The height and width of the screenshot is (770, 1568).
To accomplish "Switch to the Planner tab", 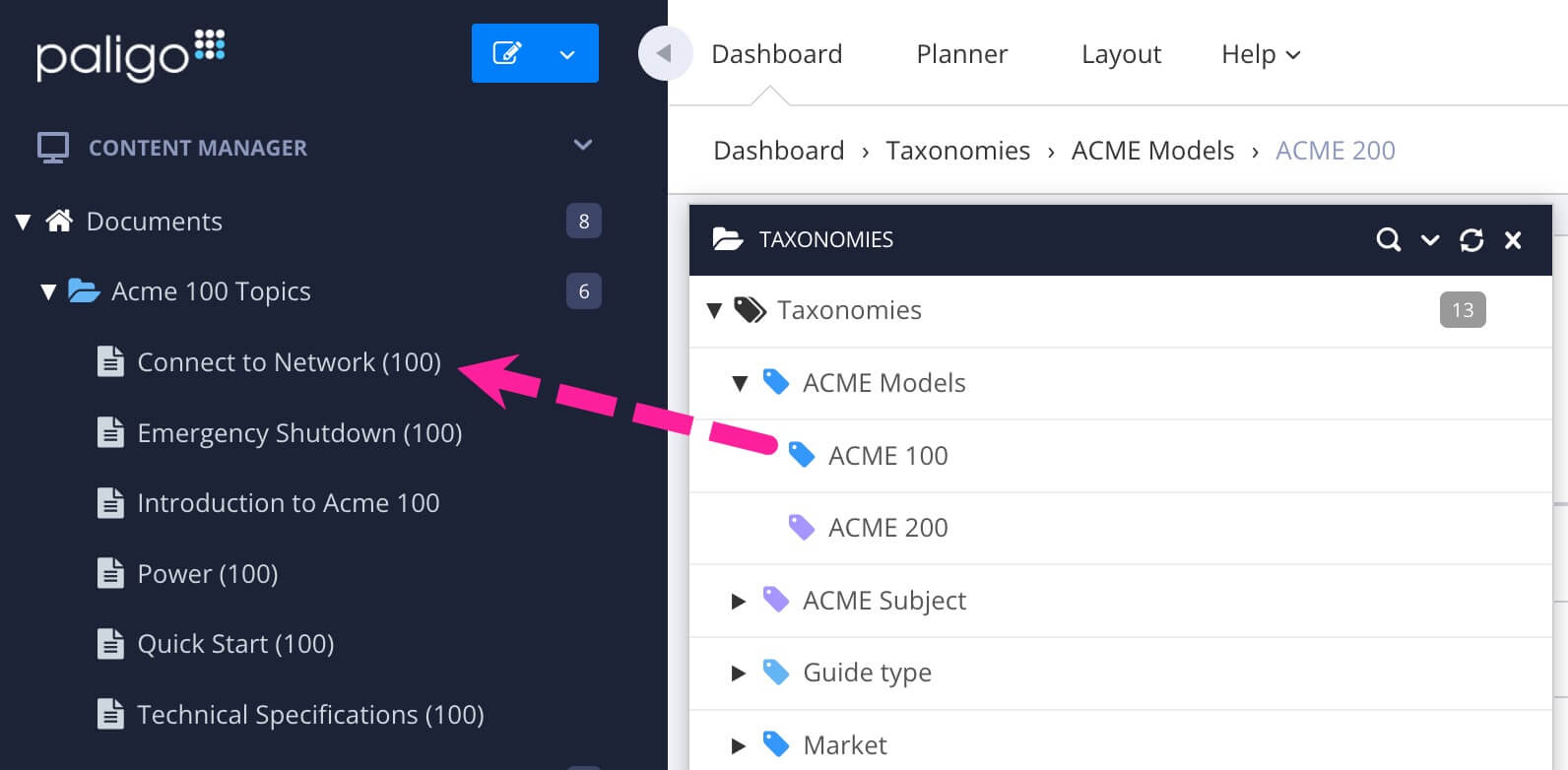I will point(962,54).
